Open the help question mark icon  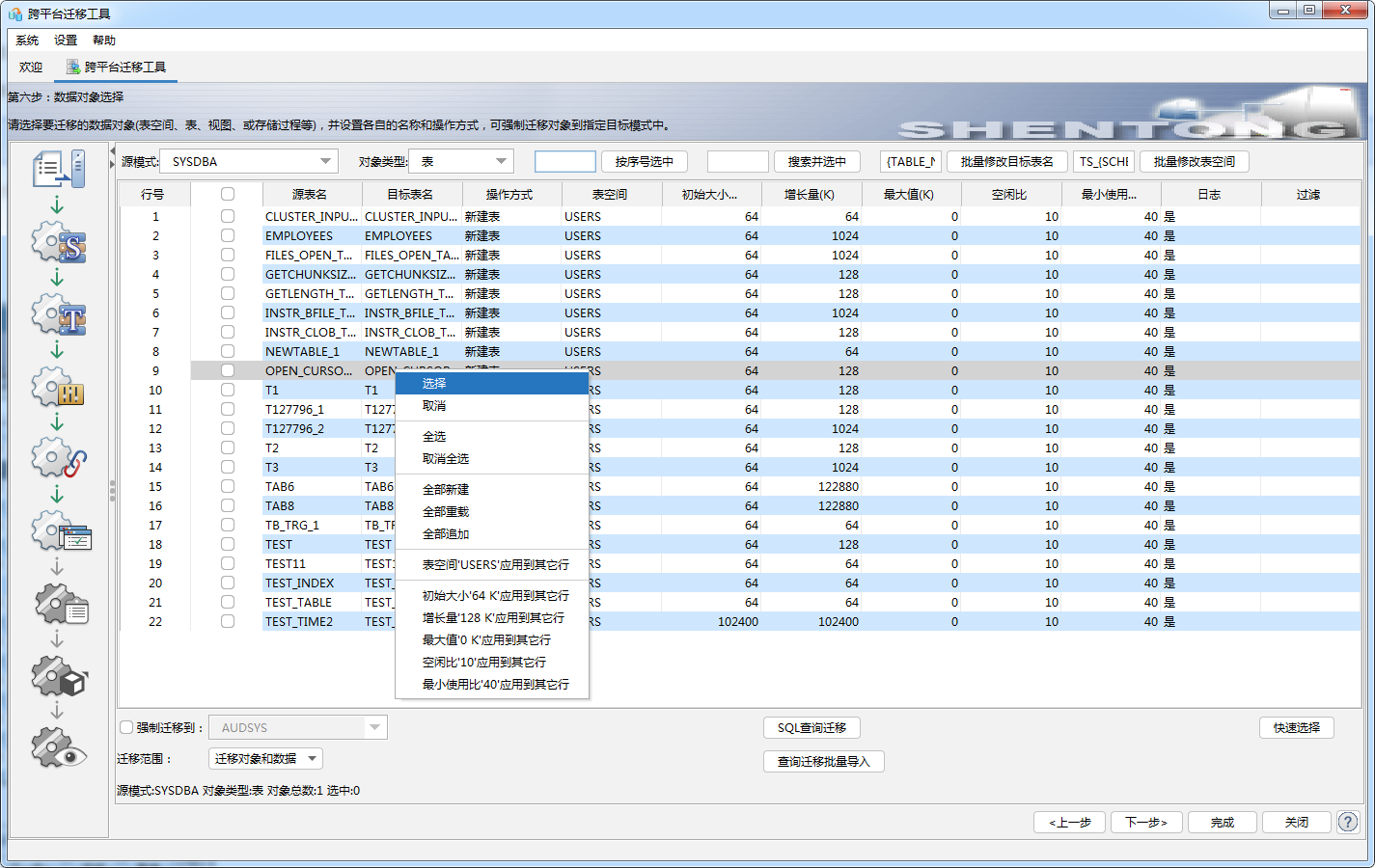coord(1347,822)
